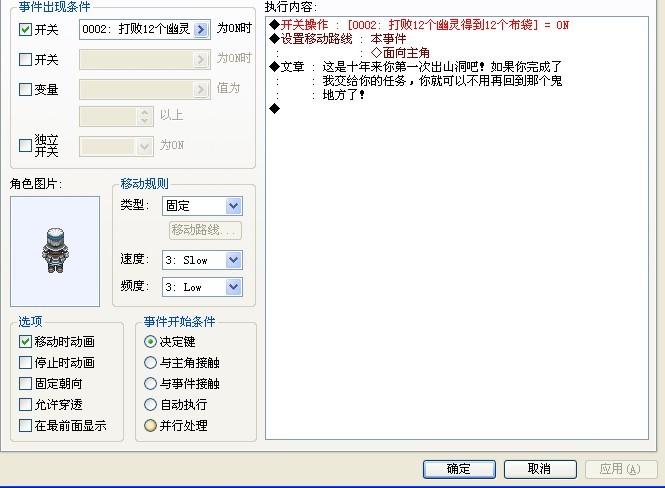This screenshot has width=665, height=488.
Task: Select the 文章 line 这是十年来你第一次出山洞吧
Action: click(416, 67)
